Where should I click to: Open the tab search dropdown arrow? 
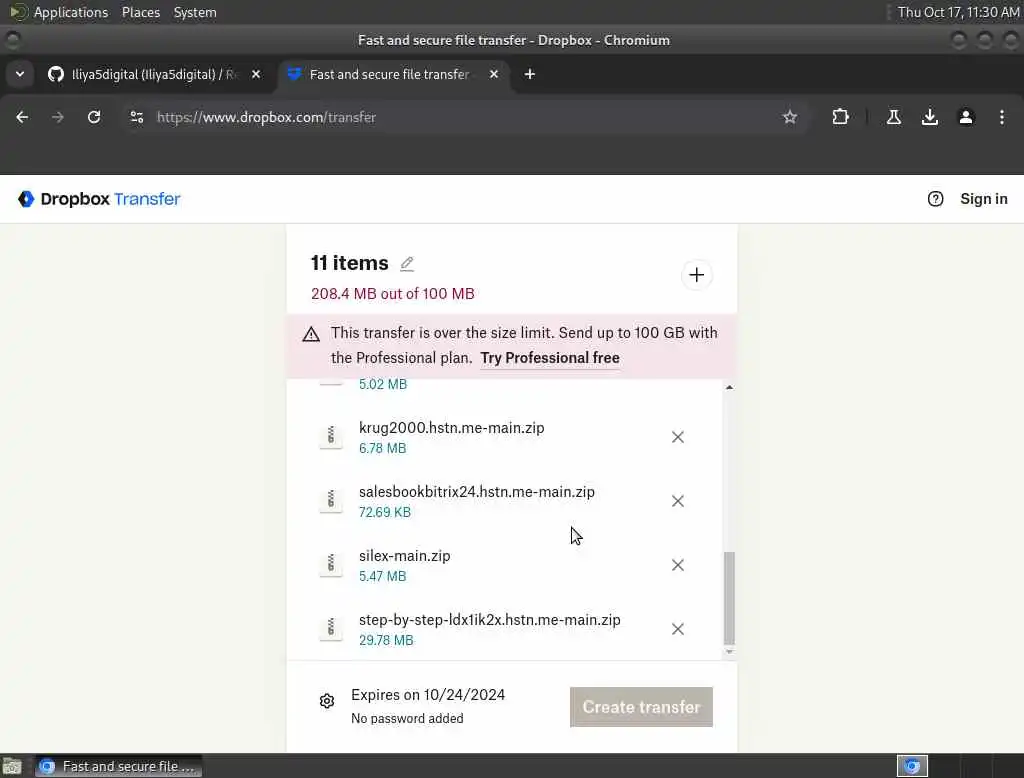click(20, 74)
